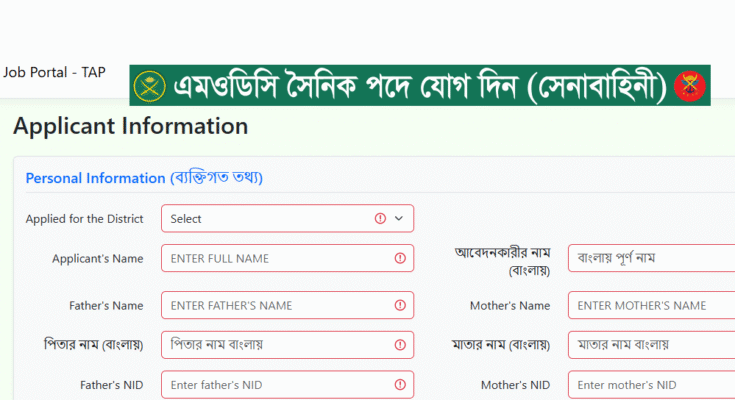Open the Job Portal - TAP link
Viewport: 735px width, 400px height.
click(x=54, y=72)
